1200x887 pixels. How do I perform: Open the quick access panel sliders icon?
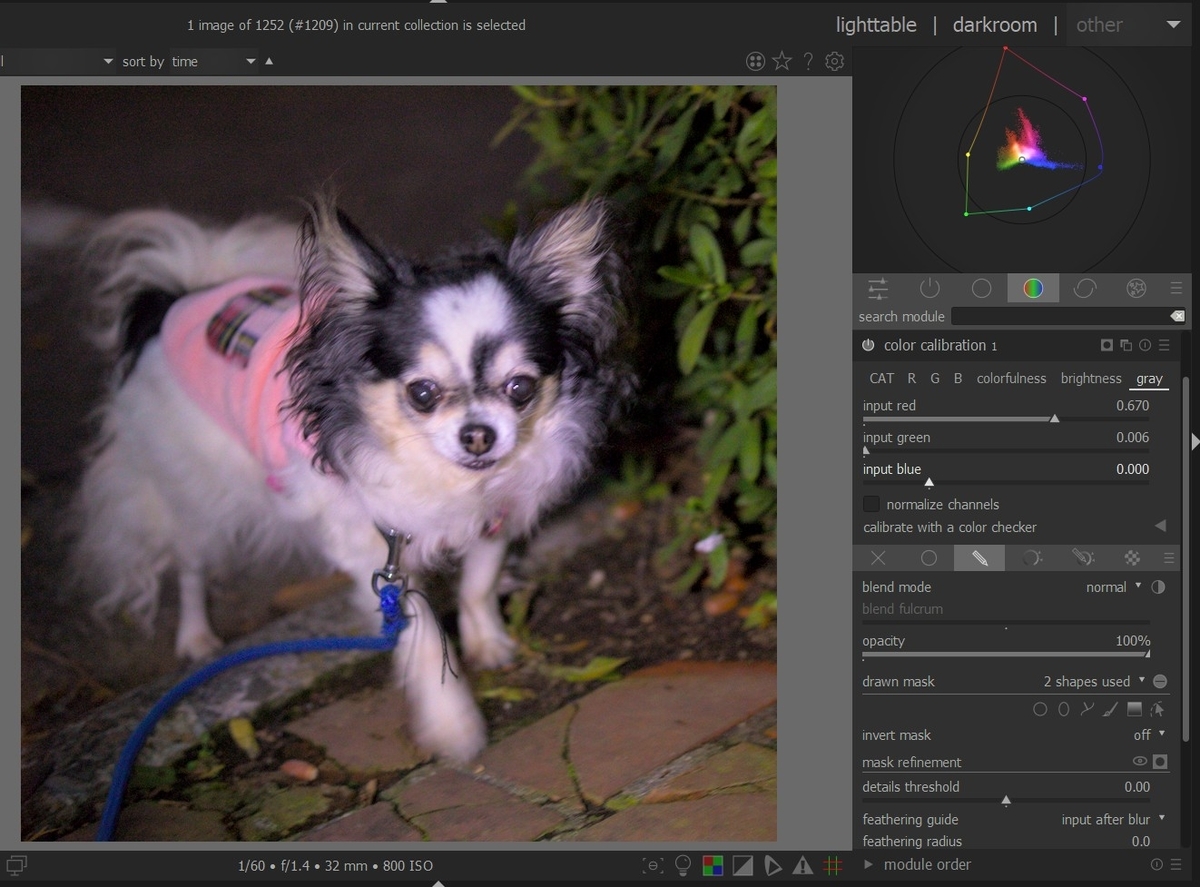(878, 289)
